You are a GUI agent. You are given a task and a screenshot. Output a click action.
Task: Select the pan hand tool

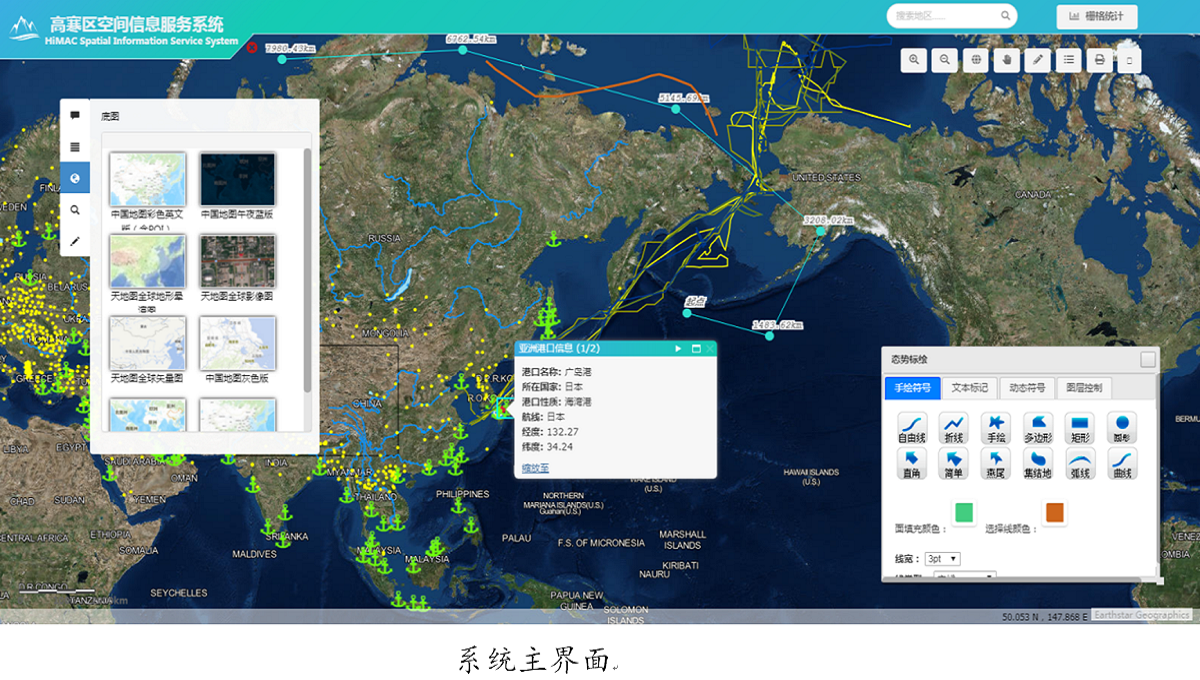[x=1007, y=60]
